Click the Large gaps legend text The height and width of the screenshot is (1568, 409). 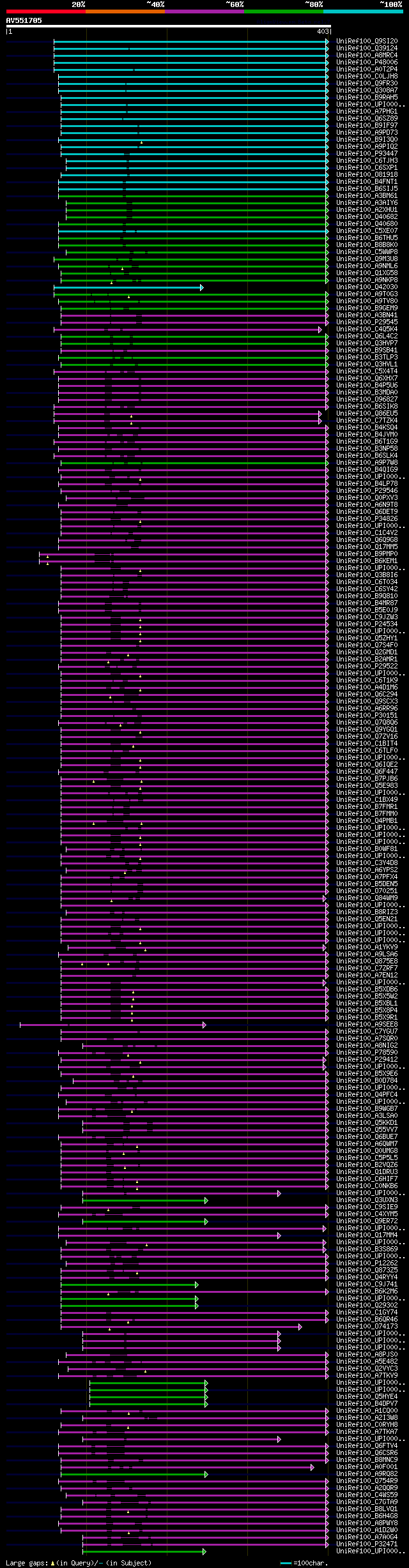79,1563
